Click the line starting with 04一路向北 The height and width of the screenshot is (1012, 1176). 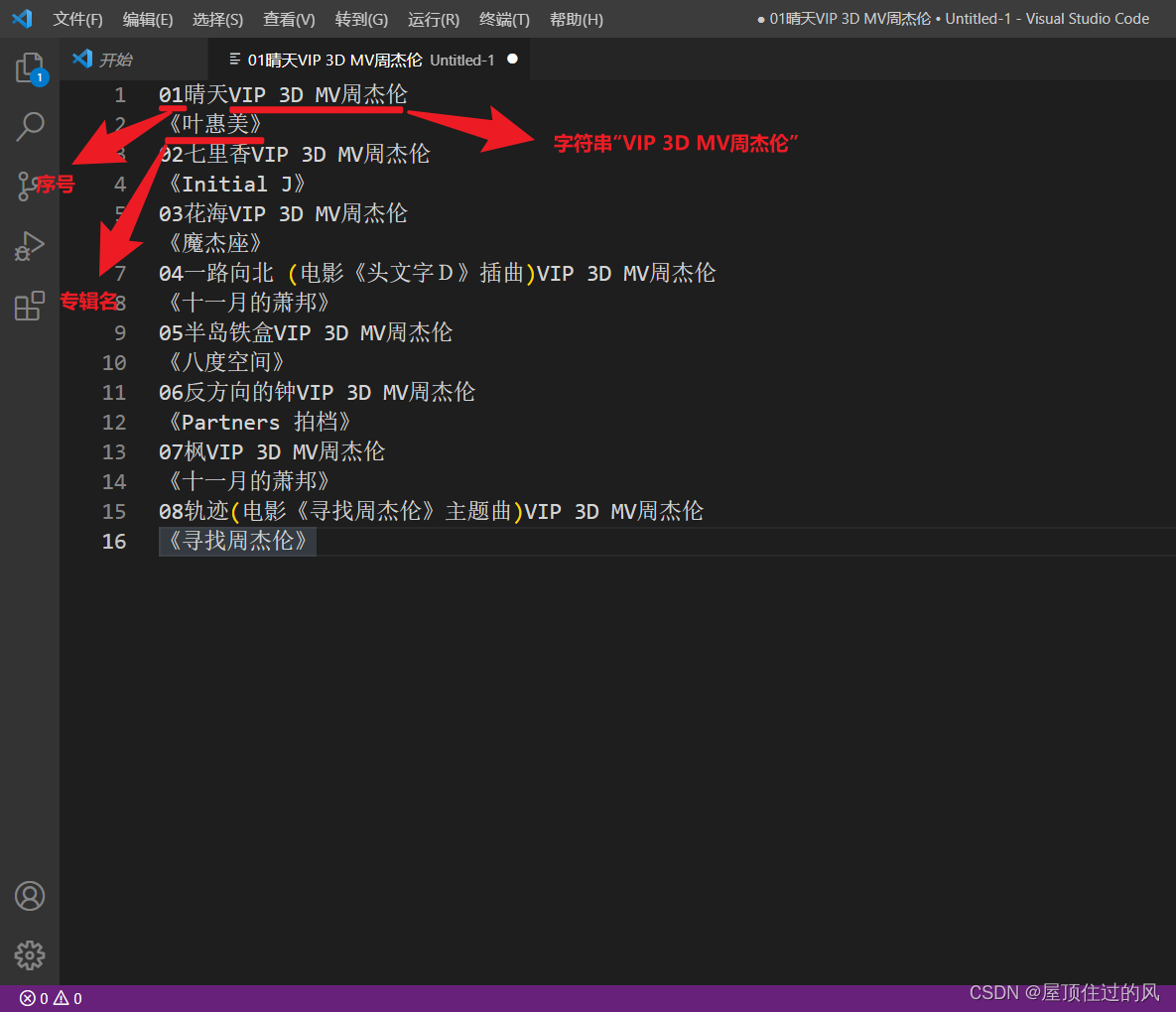click(438, 273)
